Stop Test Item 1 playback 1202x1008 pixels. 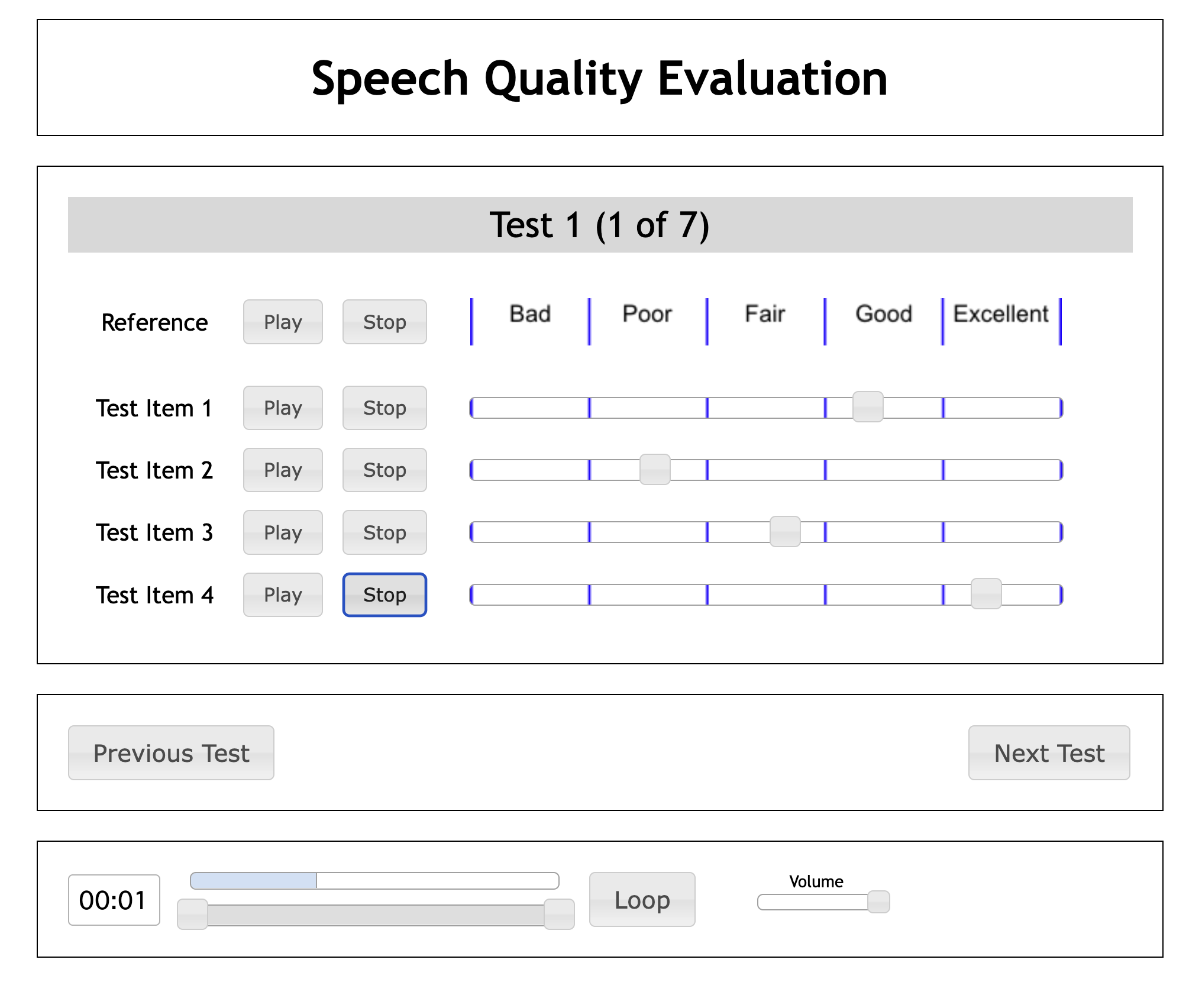384,408
